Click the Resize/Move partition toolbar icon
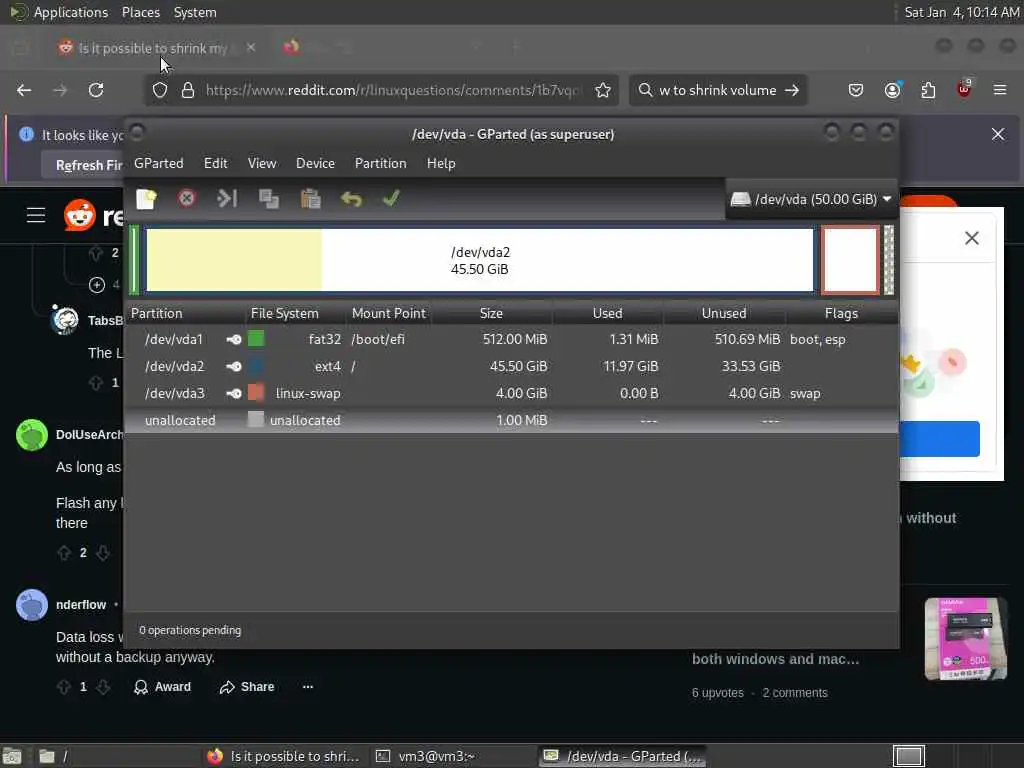This screenshot has width=1024, height=768. click(x=227, y=198)
